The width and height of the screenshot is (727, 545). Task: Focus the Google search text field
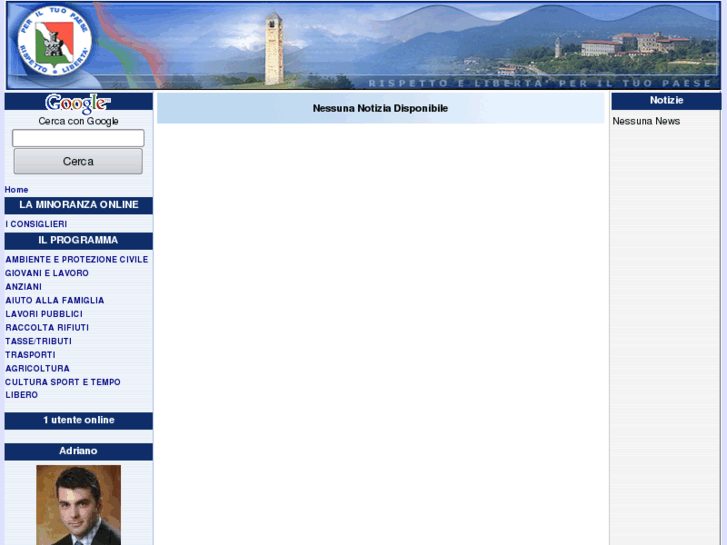(x=78, y=138)
